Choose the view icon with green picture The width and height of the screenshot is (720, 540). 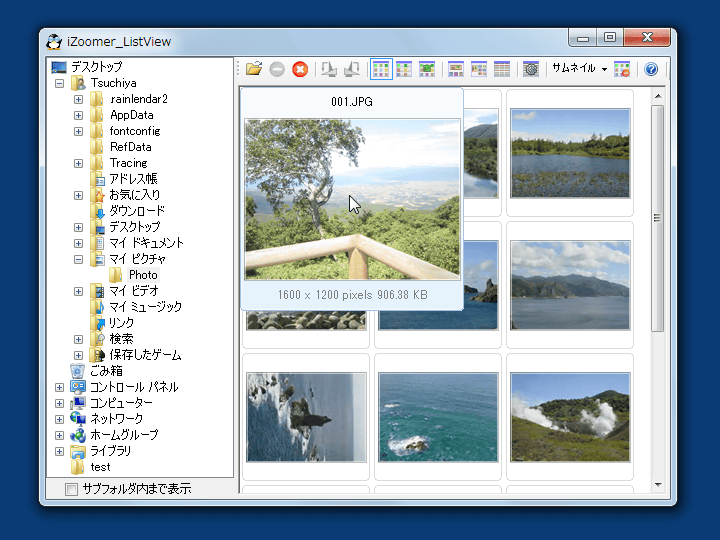point(427,69)
